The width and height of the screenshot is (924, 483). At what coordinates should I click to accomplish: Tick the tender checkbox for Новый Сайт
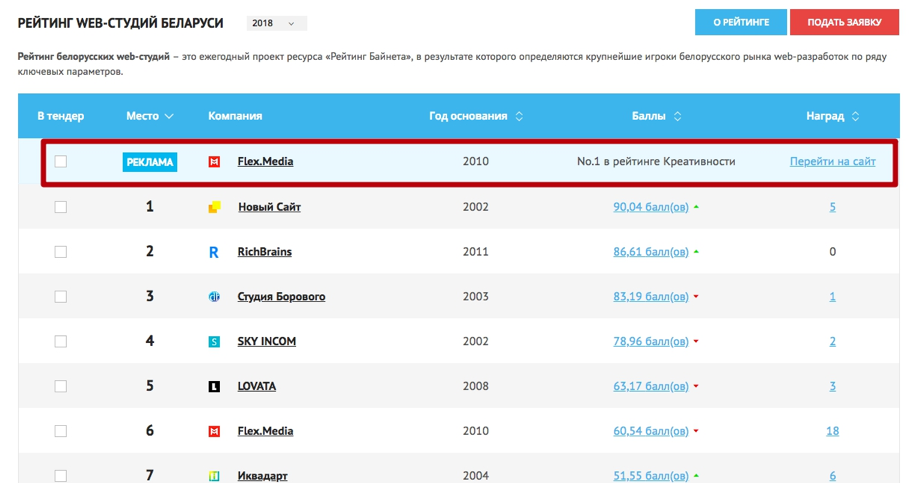click(61, 207)
